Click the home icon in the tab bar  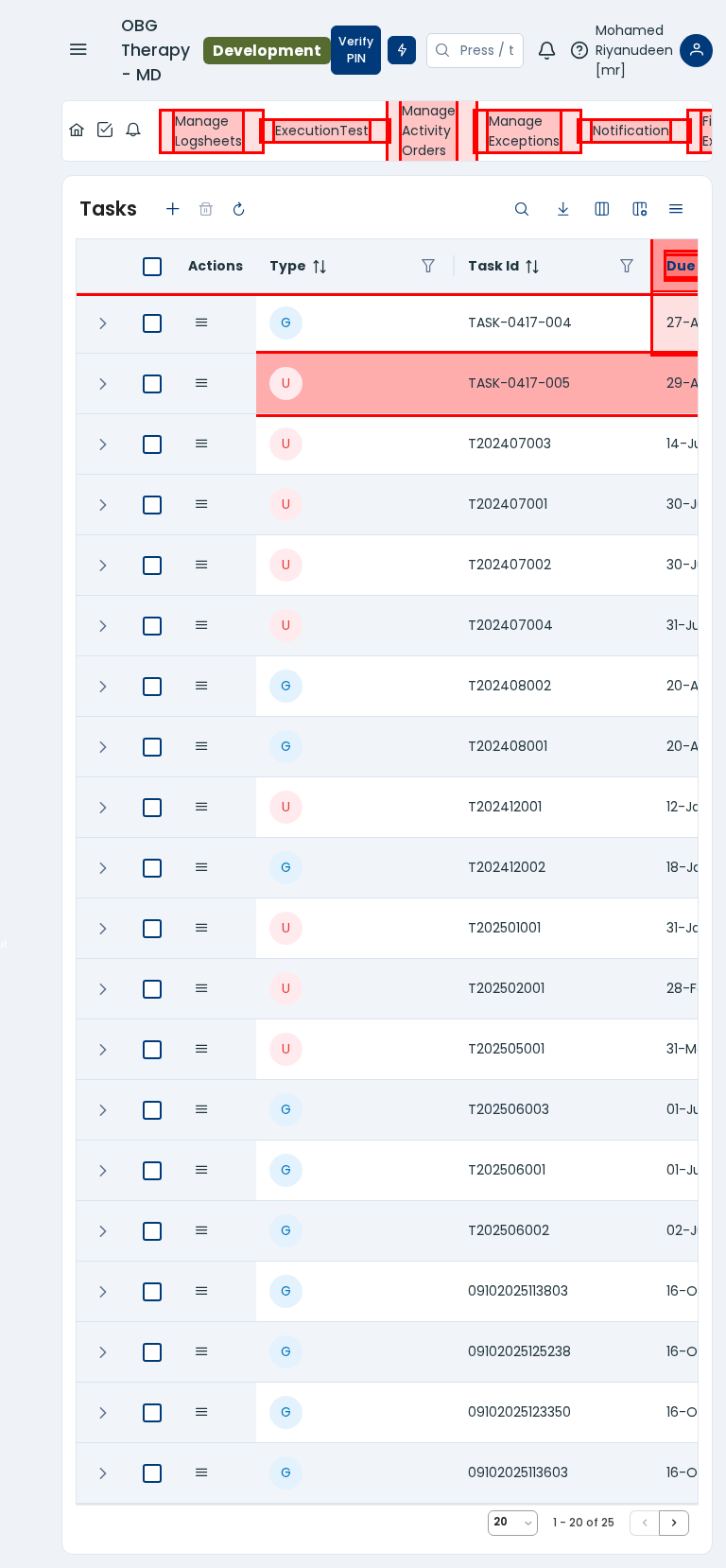[77, 131]
